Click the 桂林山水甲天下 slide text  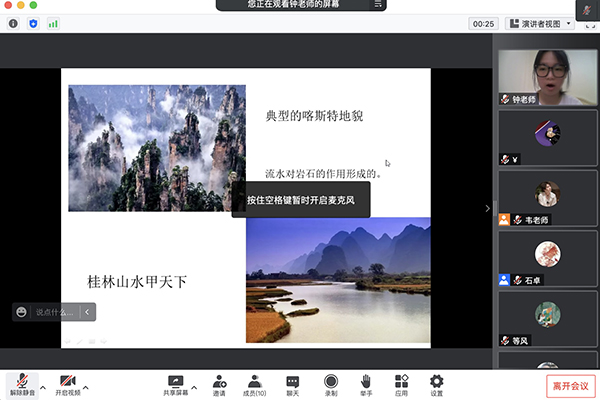137,282
